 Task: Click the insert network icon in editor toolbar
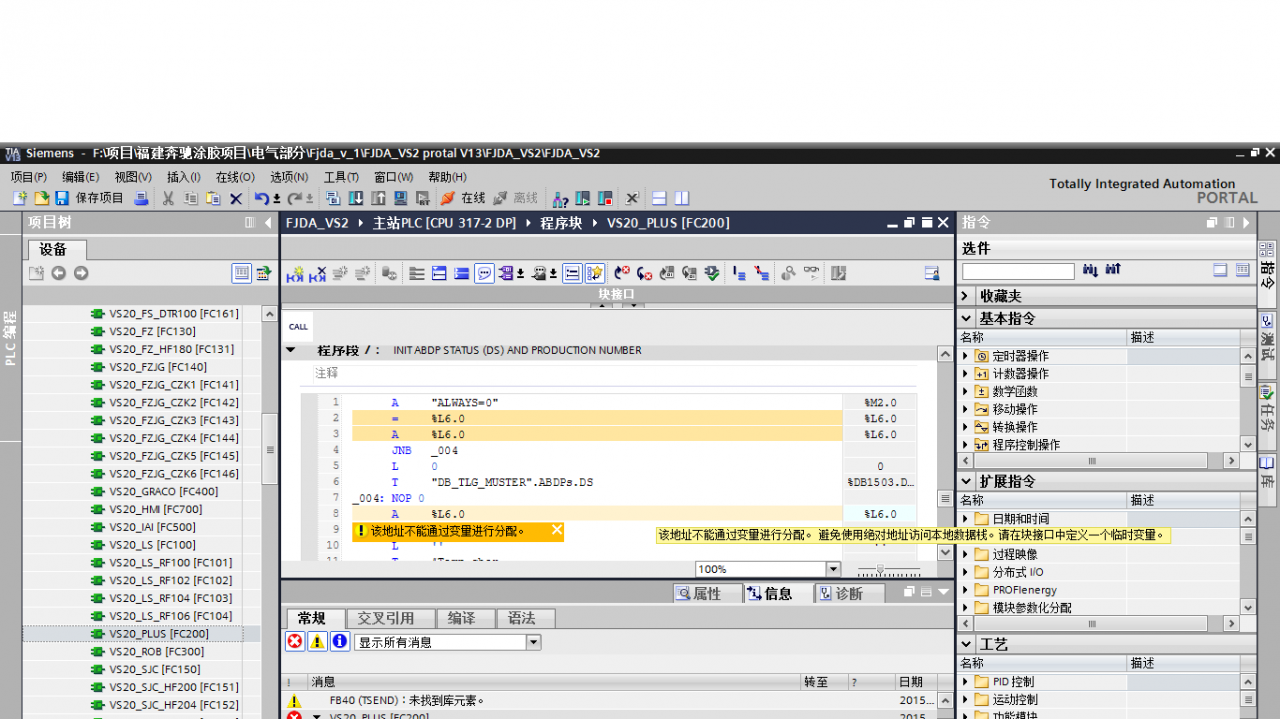[x=296, y=273]
